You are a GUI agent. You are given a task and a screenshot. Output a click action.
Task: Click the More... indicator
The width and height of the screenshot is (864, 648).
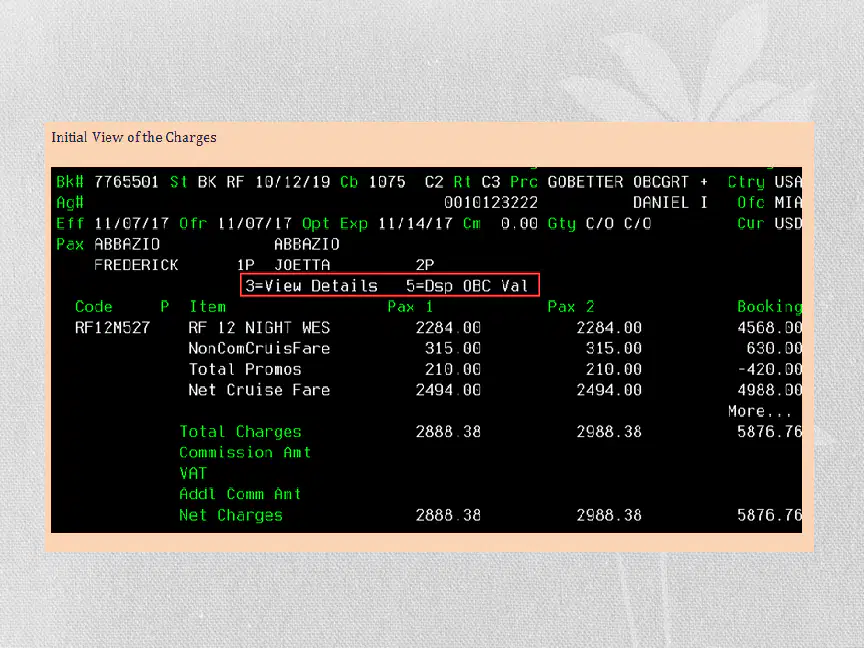[760, 411]
